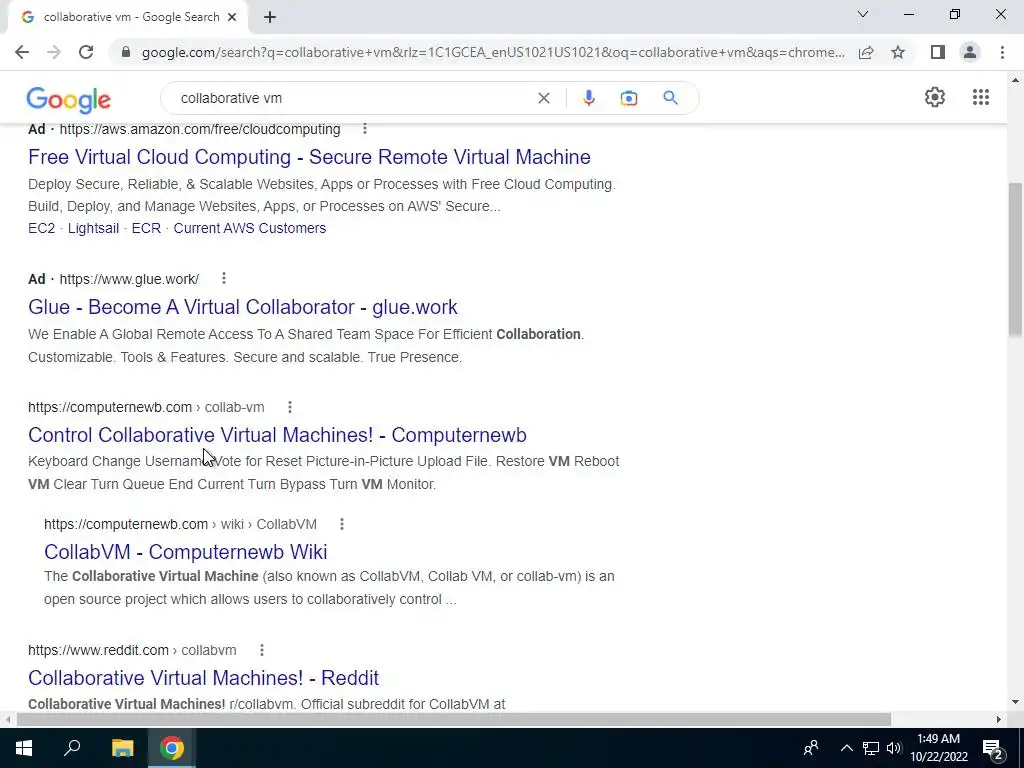Click the https://www.glue.work/ ad URL text
The image size is (1024, 768).
129,279
